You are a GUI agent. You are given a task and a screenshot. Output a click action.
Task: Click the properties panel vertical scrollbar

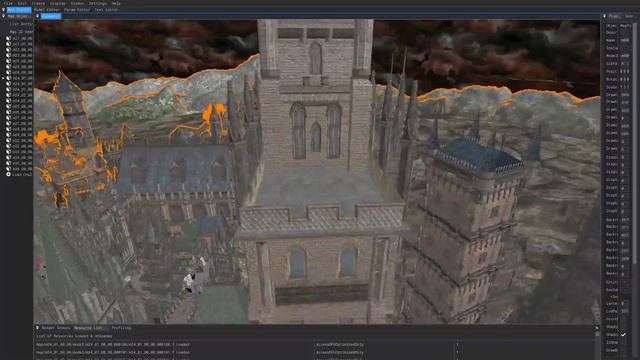[x=635, y=143]
